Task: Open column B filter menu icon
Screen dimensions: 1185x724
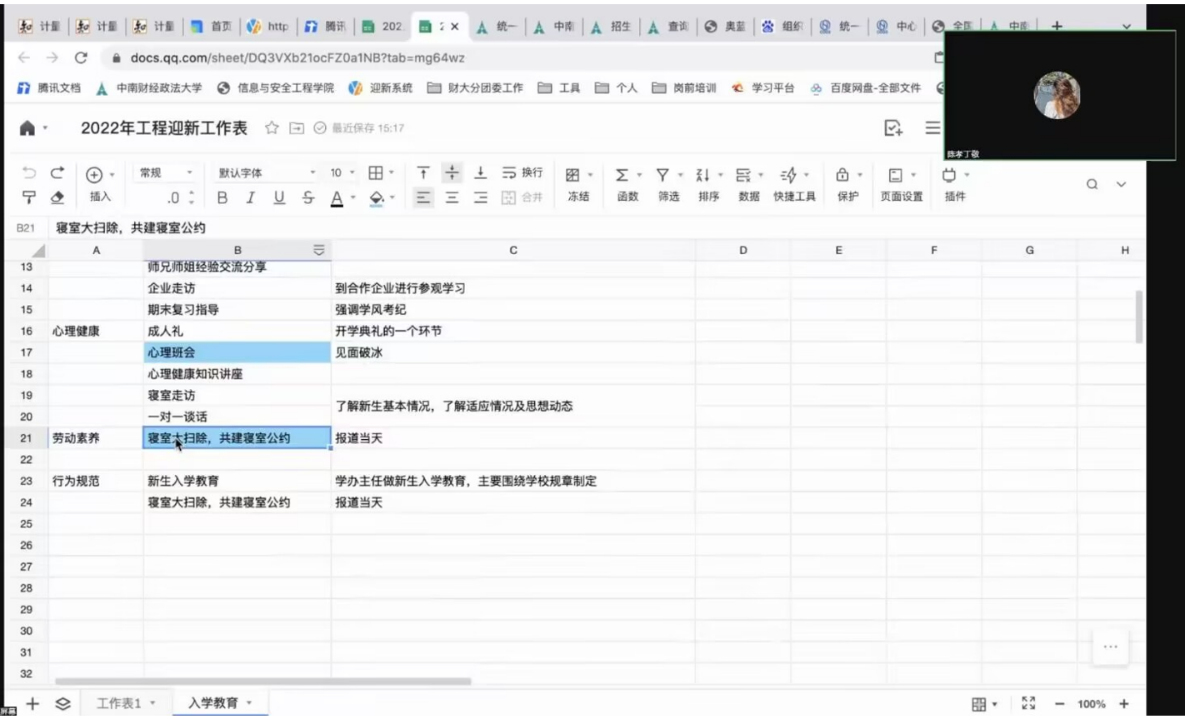Action: click(319, 250)
